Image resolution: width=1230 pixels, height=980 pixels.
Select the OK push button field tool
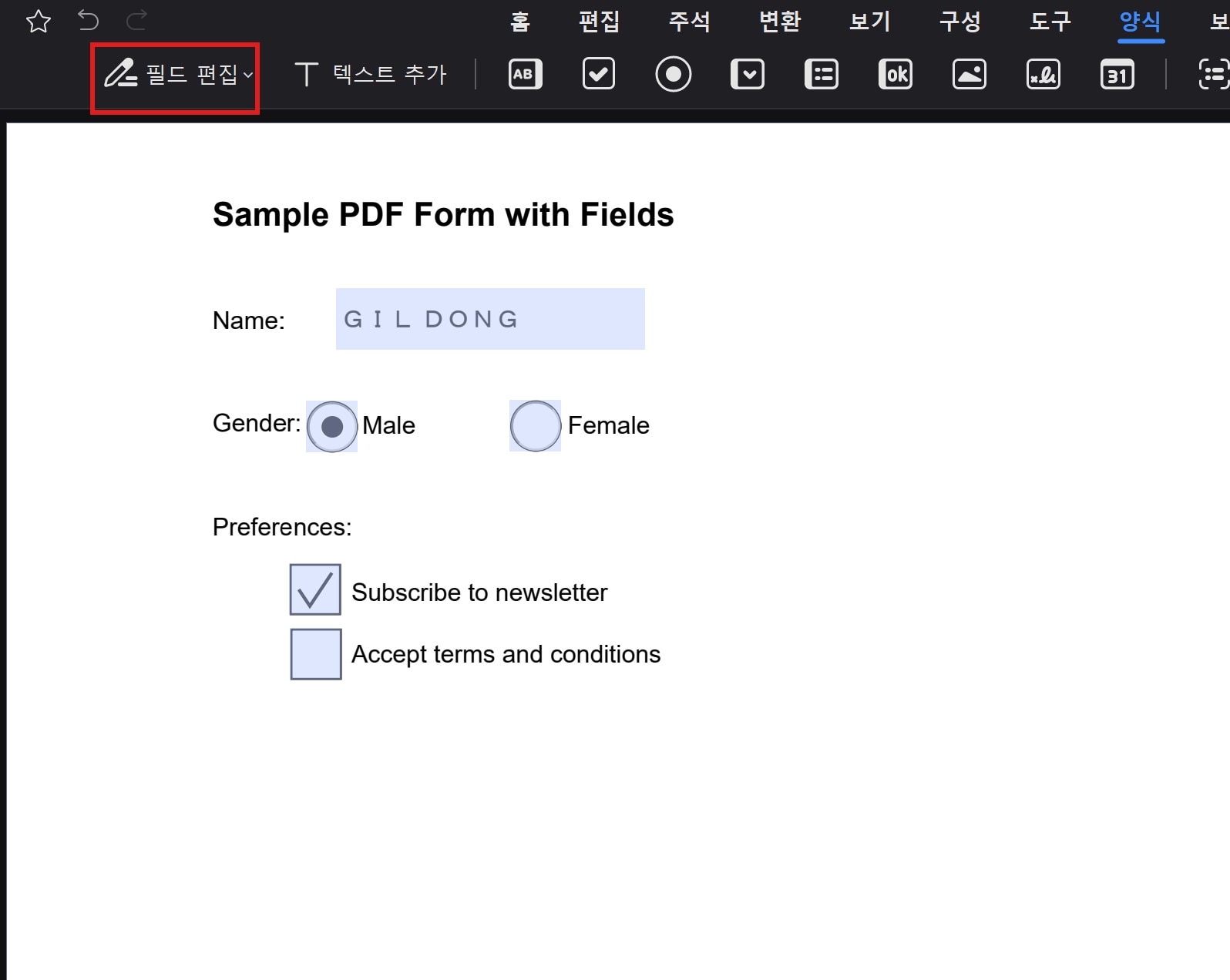pos(896,74)
